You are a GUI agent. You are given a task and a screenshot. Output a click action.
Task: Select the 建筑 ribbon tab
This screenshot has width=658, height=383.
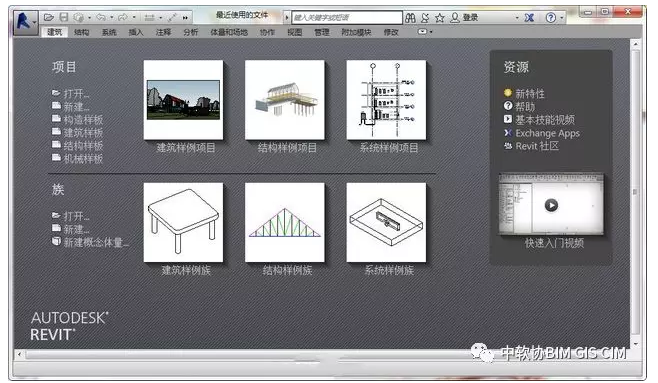point(55,32)
